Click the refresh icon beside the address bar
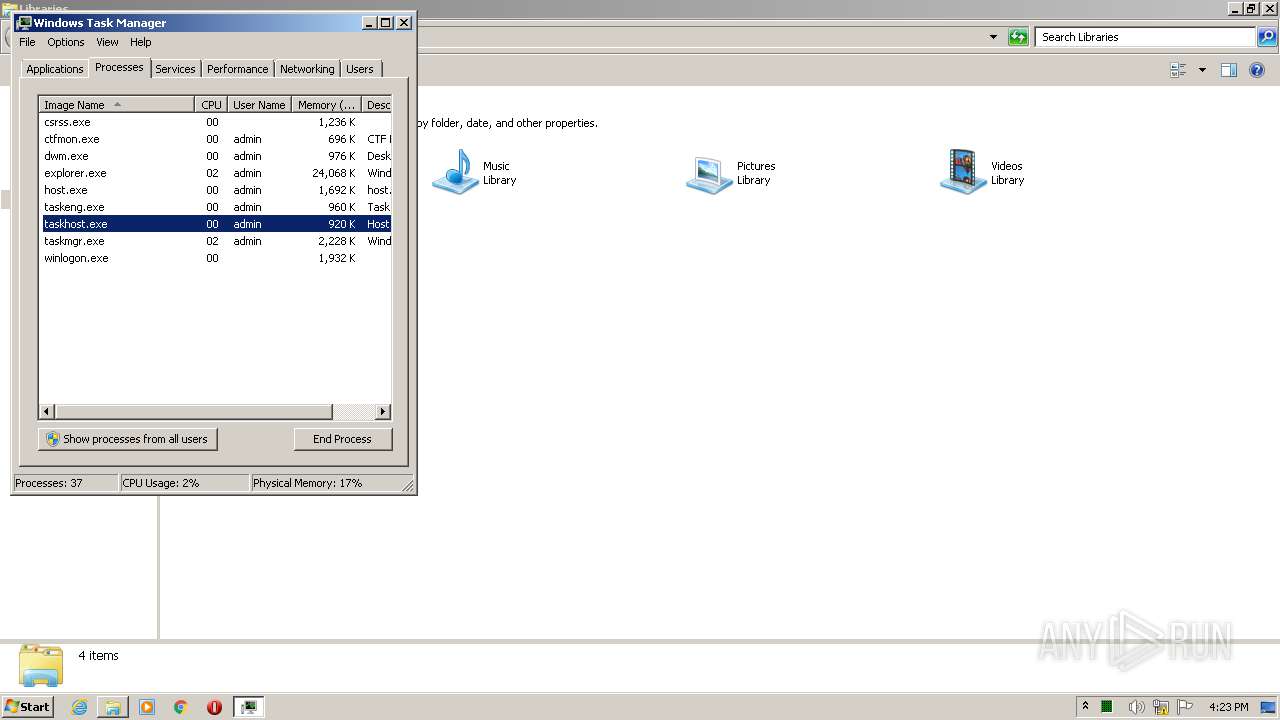Image resolution: width=1280 pixels, height=720 pixels. pyautogui.click(x=1018, y=37)
